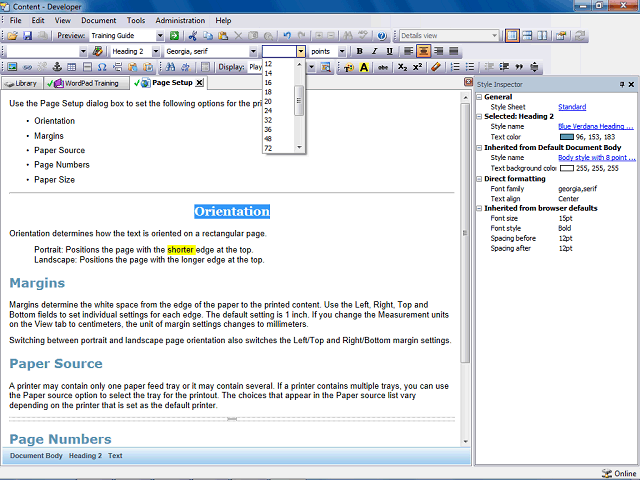Save the document with the floppy disk icon
This screenshot has width=640, height=480.
[x=27, y=36]
